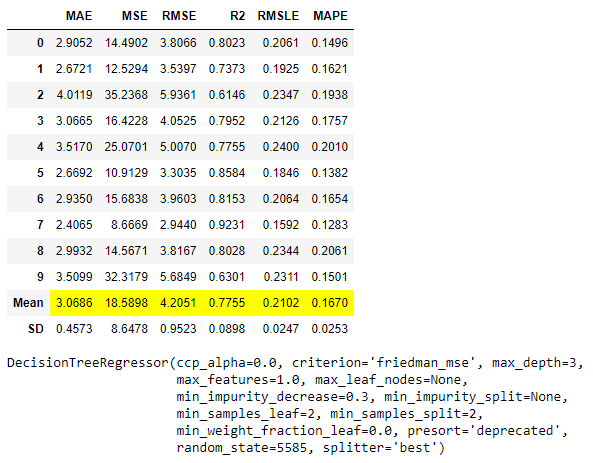Select R2 value 0.7952
This screenshot has height=463, width=593.
227,121
